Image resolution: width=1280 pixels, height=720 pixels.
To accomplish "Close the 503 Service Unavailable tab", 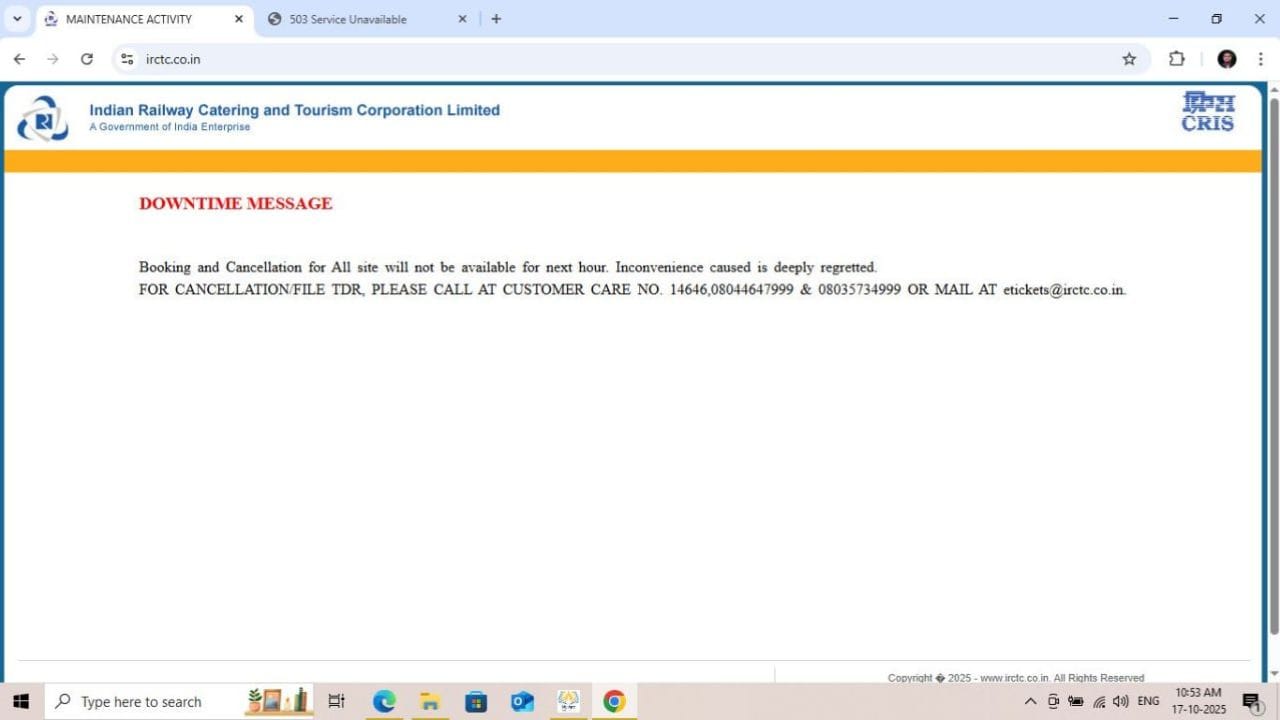I will (x=463, y=19).
